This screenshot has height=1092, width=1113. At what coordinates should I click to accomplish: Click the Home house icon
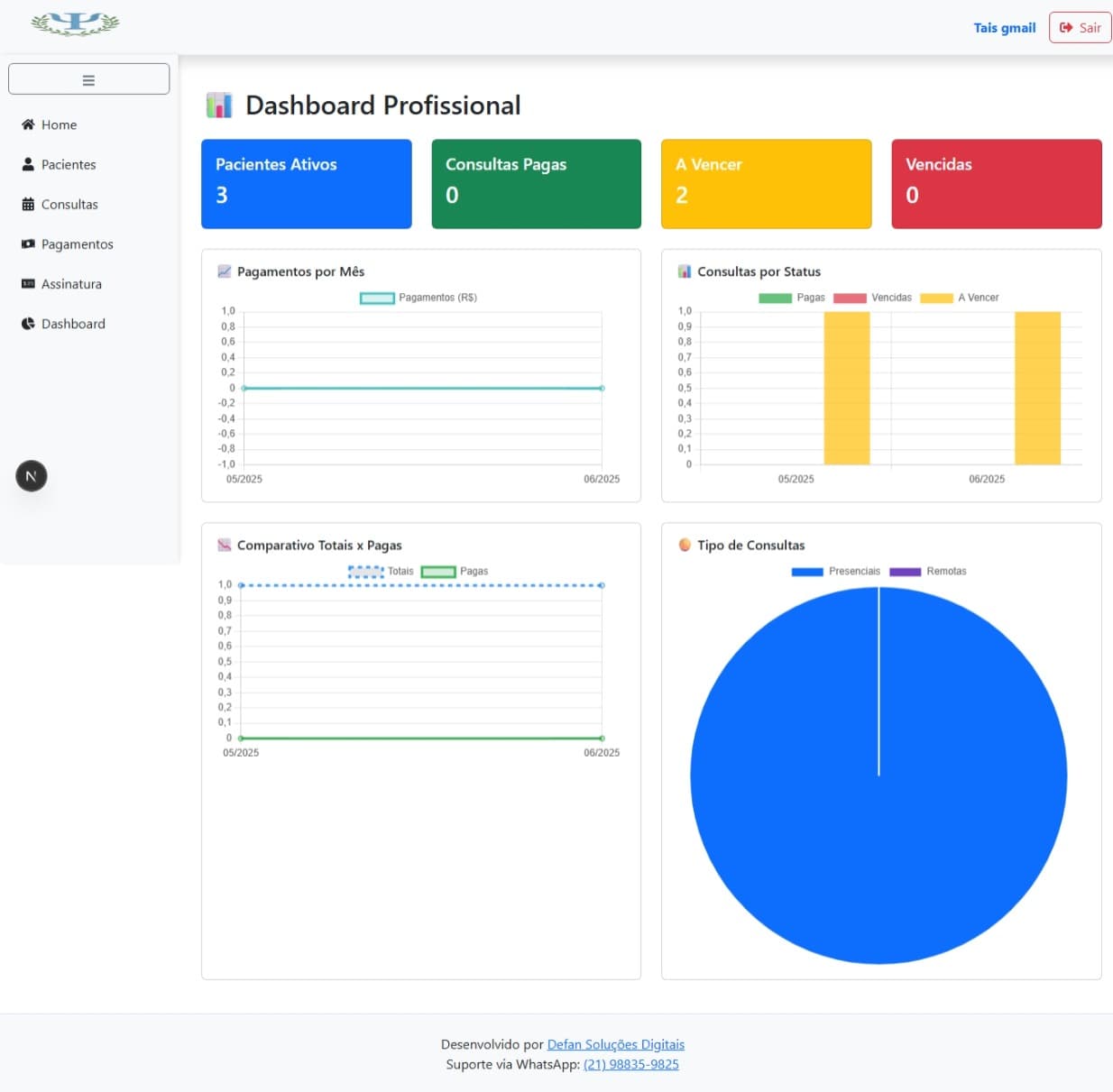[28, 124]
